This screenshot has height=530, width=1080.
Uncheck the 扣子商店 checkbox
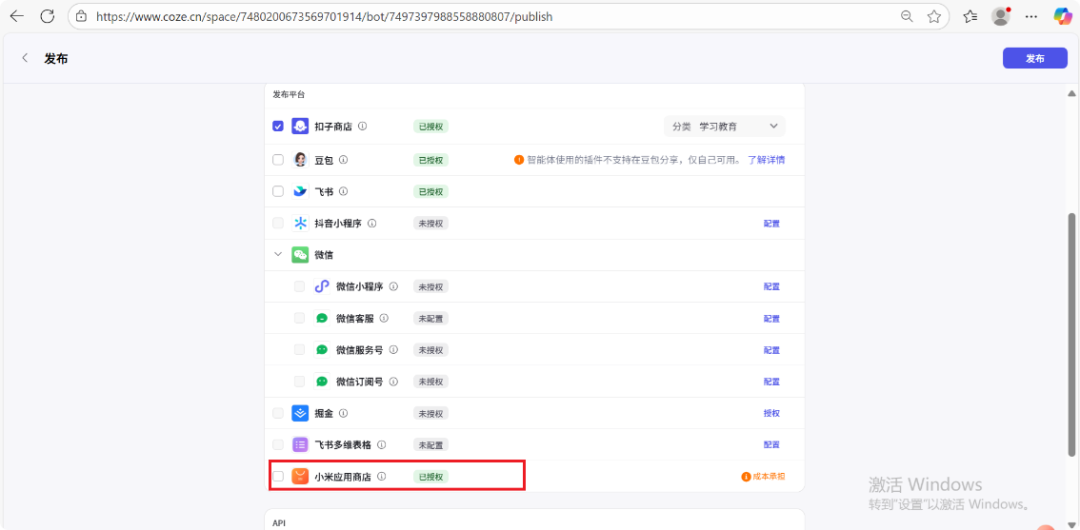278,126
